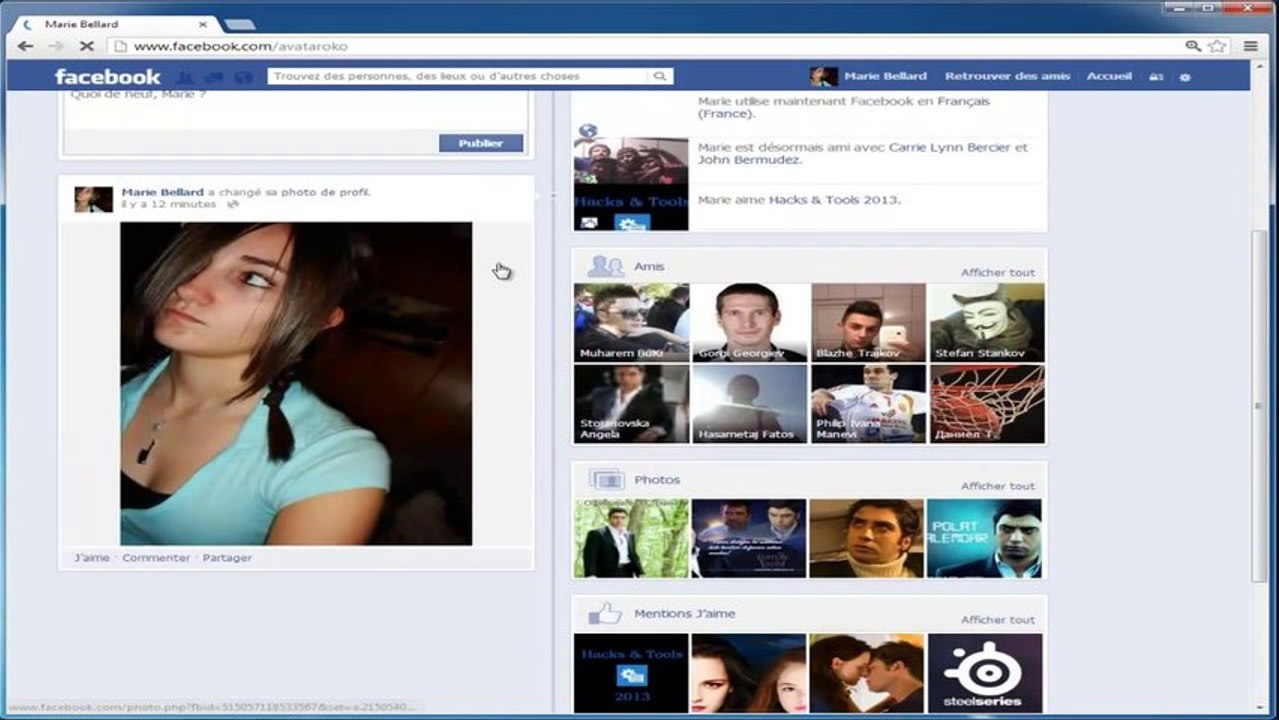Go to Accueil in header
This screenshot has width=1279, height=720.
[x=1109, y=76]
